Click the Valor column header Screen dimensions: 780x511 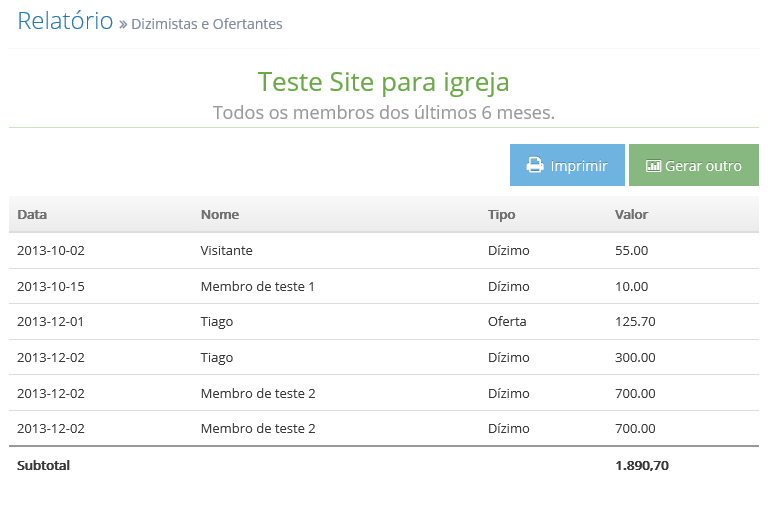click(631, 214)
